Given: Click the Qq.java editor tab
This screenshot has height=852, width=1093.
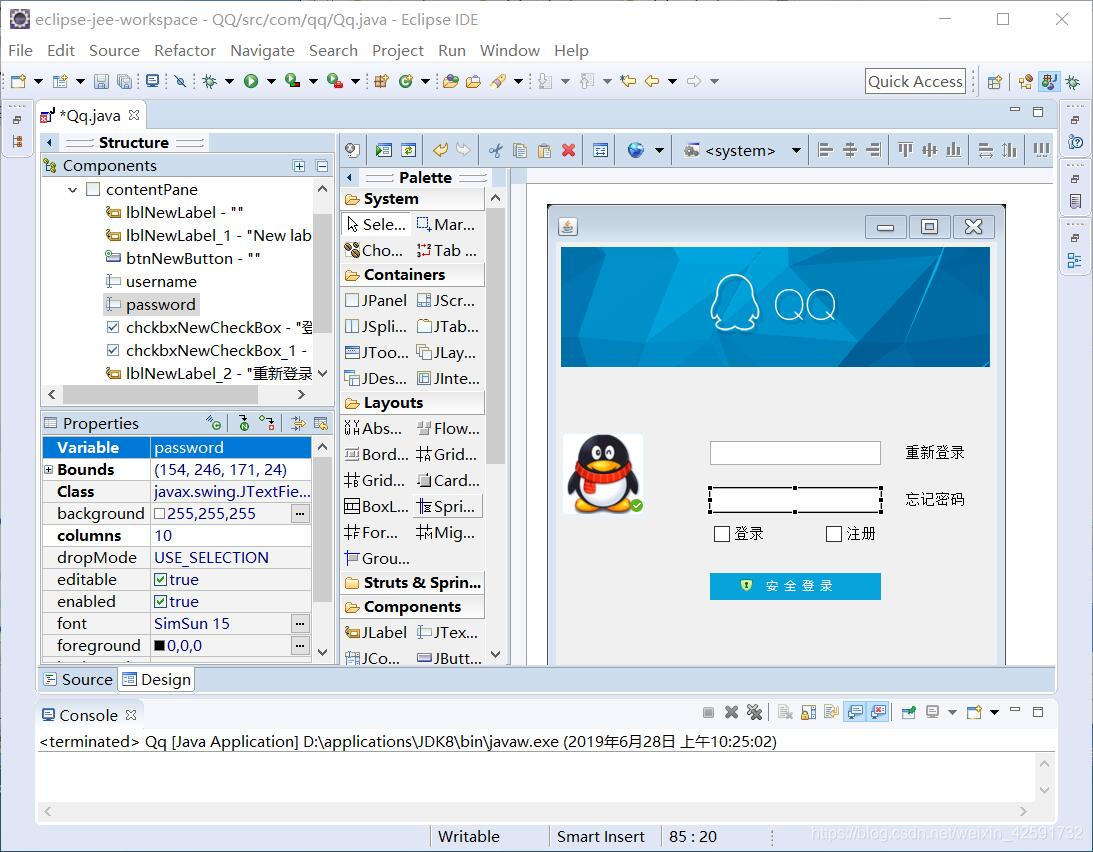Looking at the screenshot, I should pos(91,116).
